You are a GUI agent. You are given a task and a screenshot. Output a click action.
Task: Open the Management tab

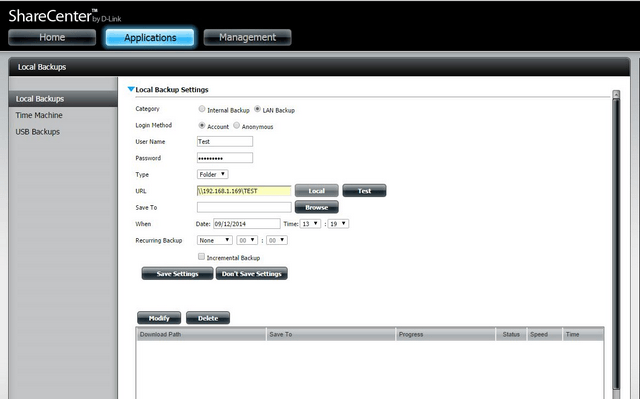[247, 38]
